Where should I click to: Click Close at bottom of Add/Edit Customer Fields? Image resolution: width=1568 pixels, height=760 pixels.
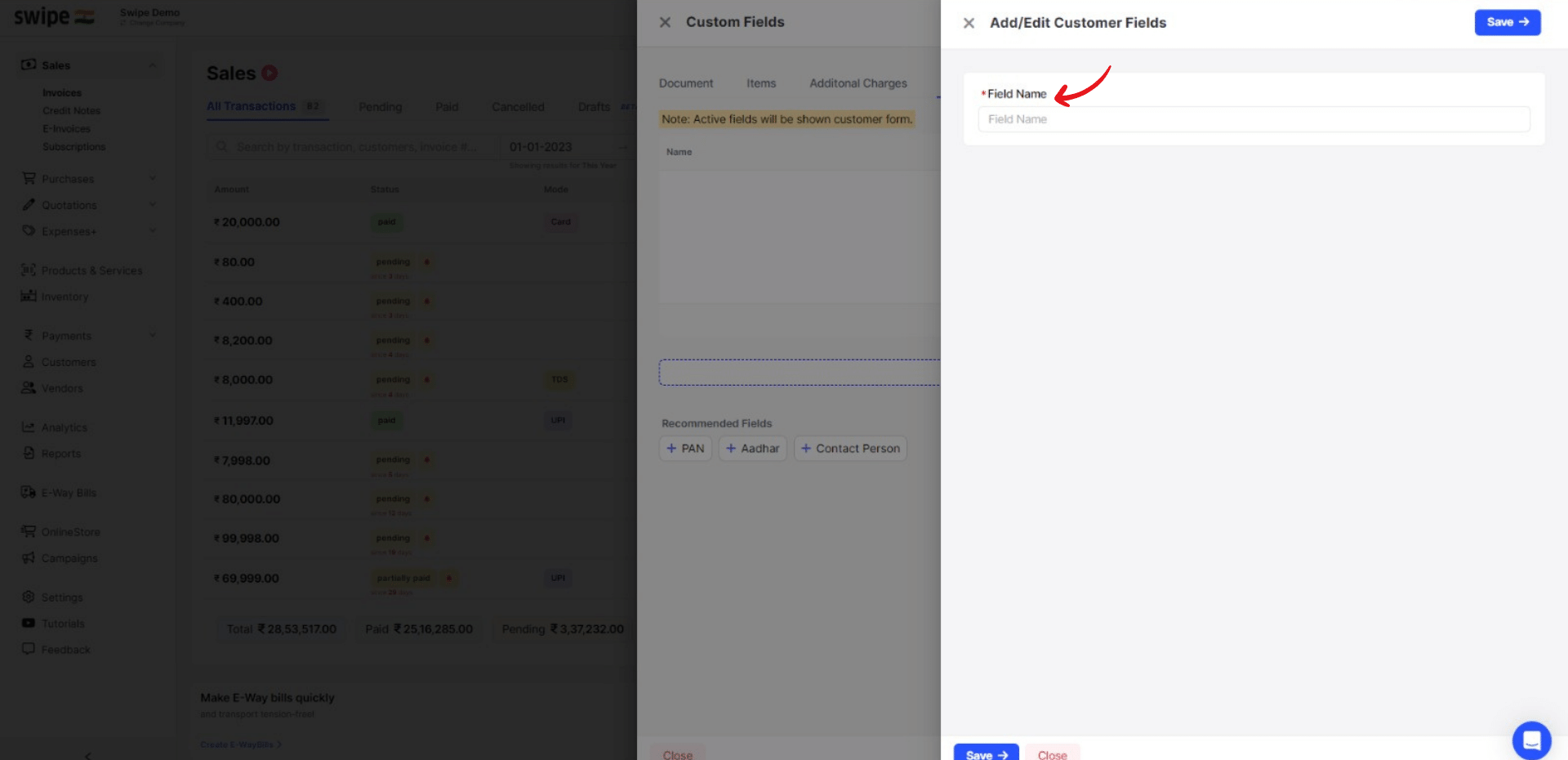[x=1053, y=753]
